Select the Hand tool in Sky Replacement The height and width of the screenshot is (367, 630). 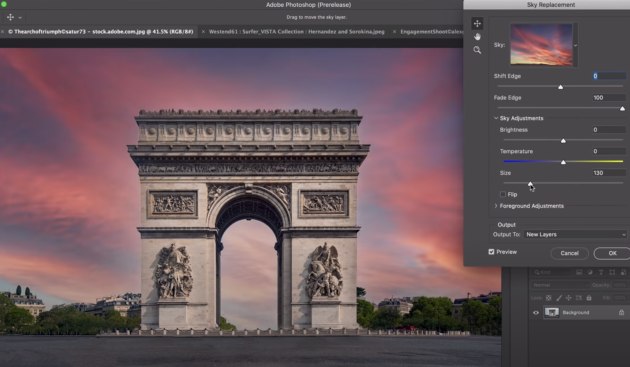point(477,37)
